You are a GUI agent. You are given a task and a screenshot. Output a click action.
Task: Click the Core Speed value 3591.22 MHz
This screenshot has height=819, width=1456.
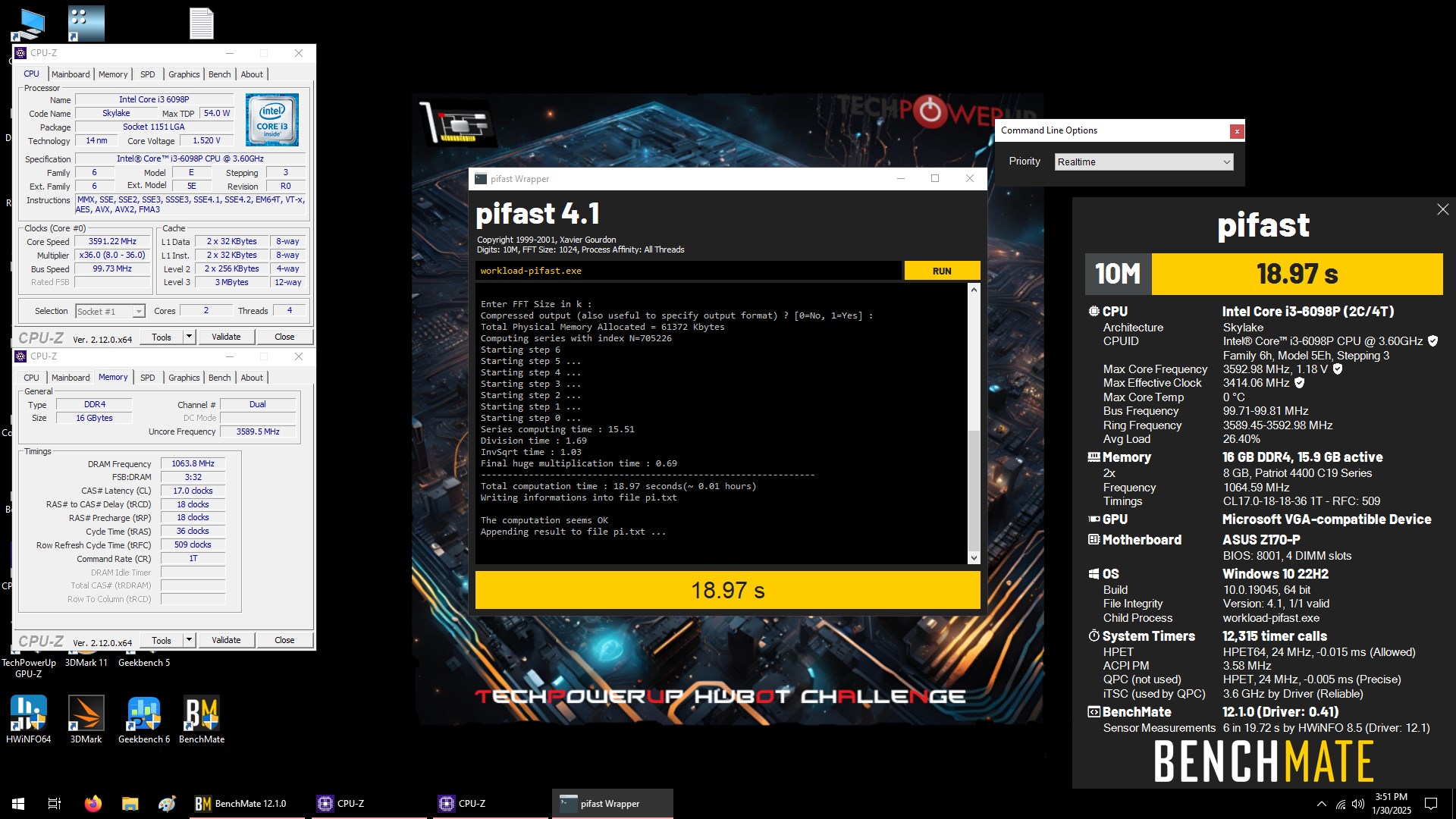[112, 242]
